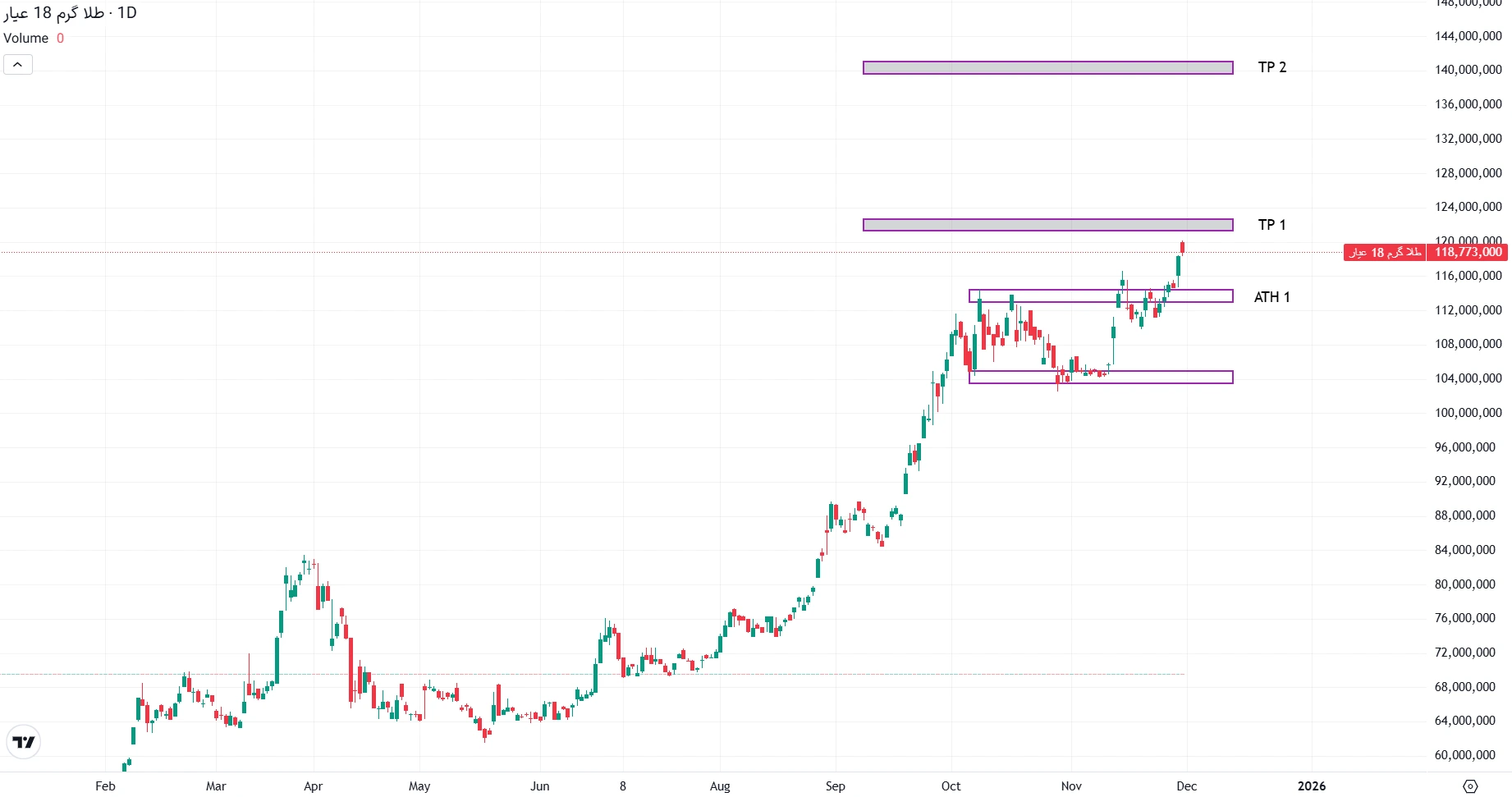Click the TP 1 text label
Image resolution: width=1512 pixels, height=797 pixels.
(1271, 225)
